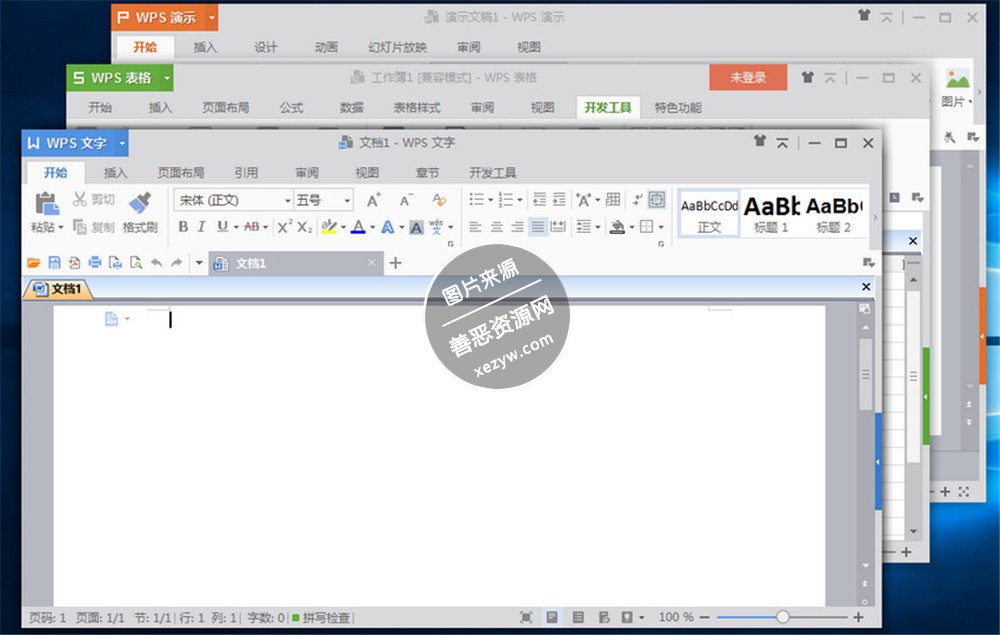
Task: Open the 开发工具 tab in WPS 表格
Action: tap(607, 108)
